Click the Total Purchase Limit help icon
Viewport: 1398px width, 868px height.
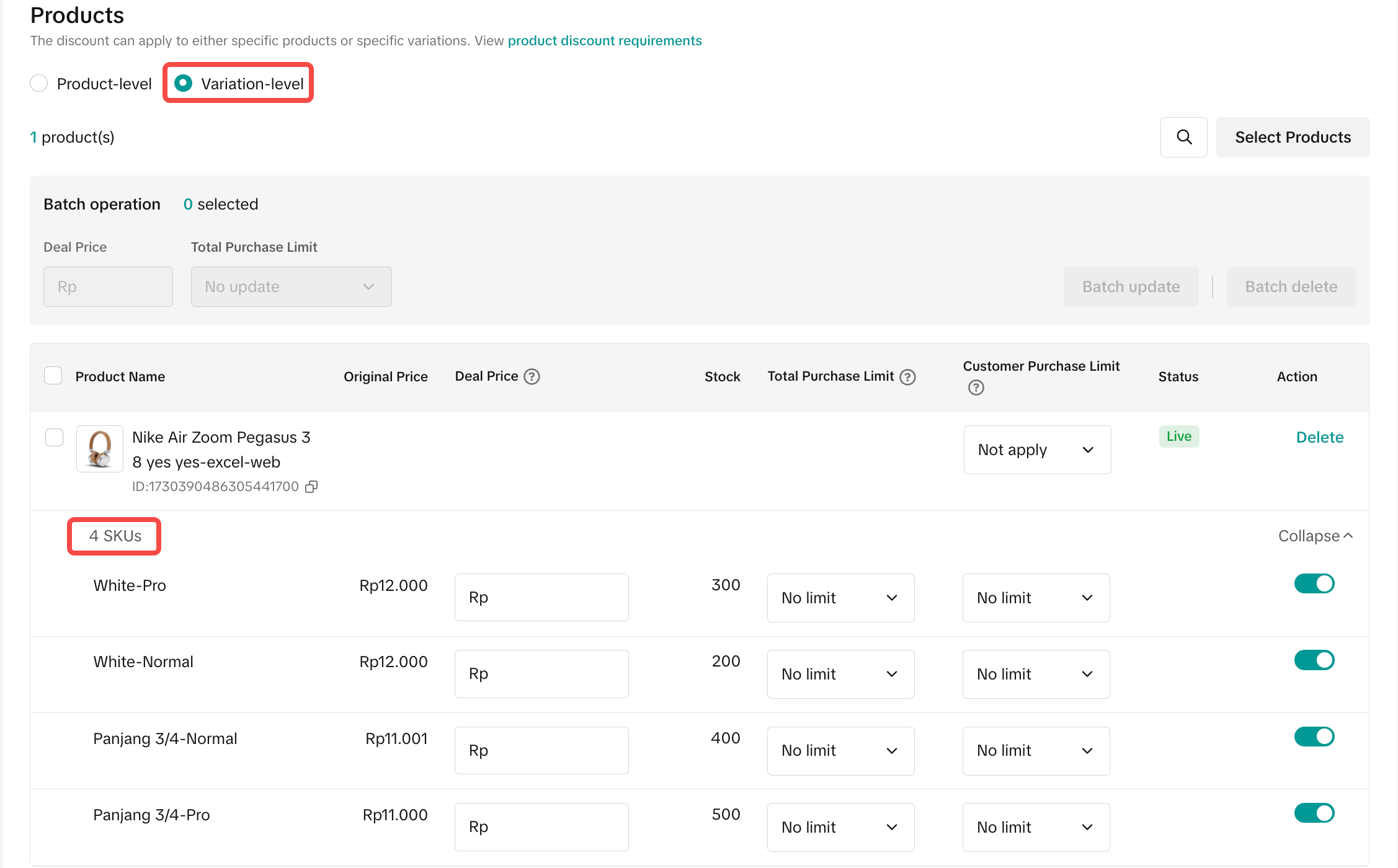pyautogui.click(x=907, y=377)
